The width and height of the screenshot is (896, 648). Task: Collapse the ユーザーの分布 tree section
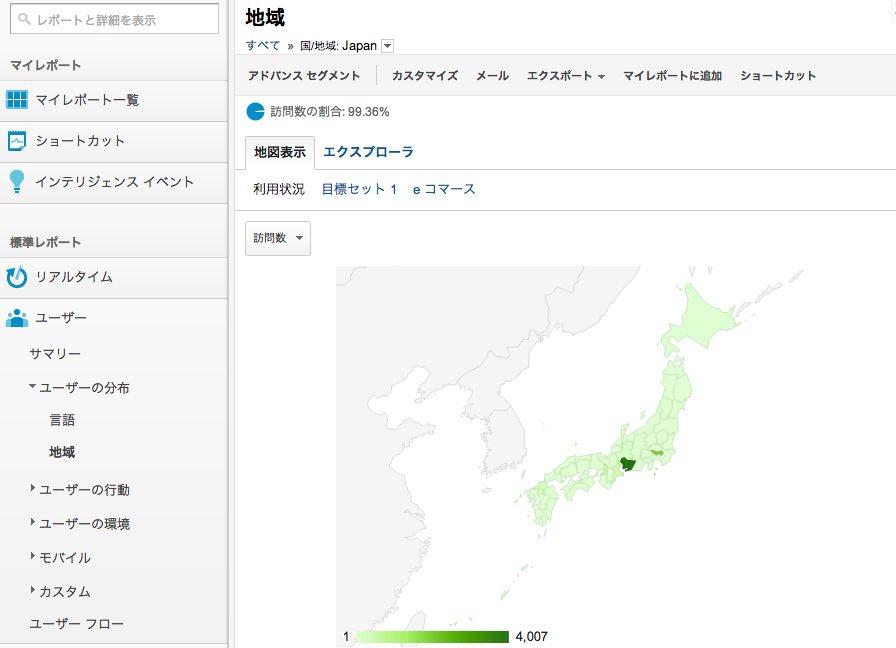(x=33, y=387)
